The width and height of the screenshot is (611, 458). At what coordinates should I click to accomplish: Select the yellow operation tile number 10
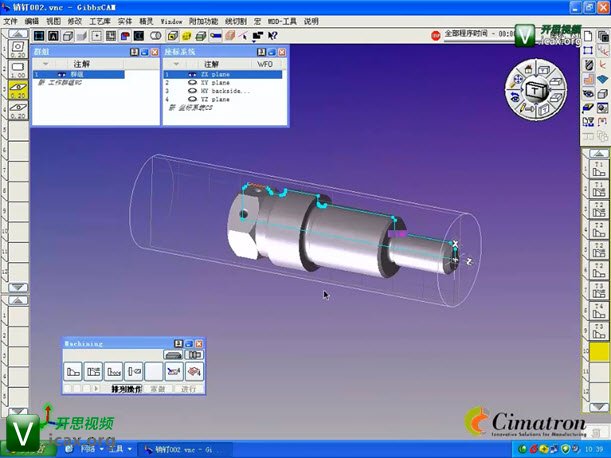tap(599, 352)
